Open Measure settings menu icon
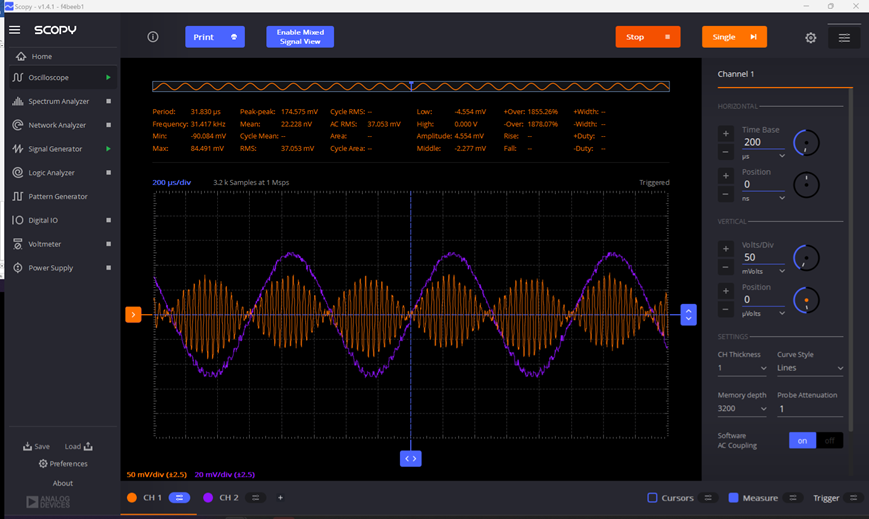 coord(793,498)
